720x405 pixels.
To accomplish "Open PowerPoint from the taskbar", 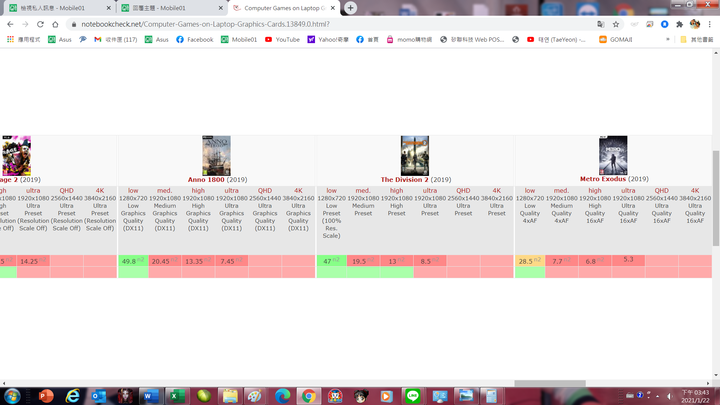I will coord(46,396).
